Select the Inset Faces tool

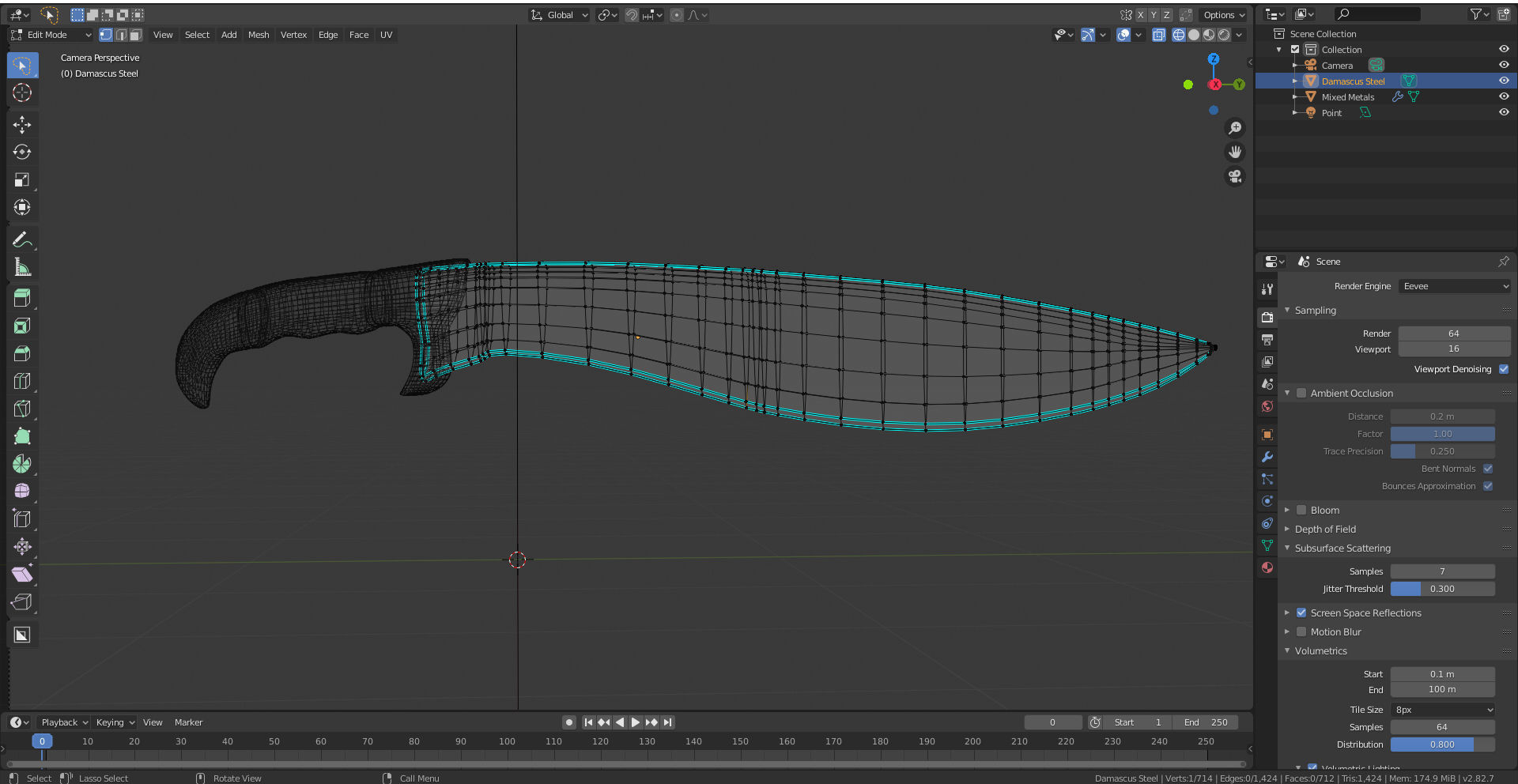coord(22,326)
